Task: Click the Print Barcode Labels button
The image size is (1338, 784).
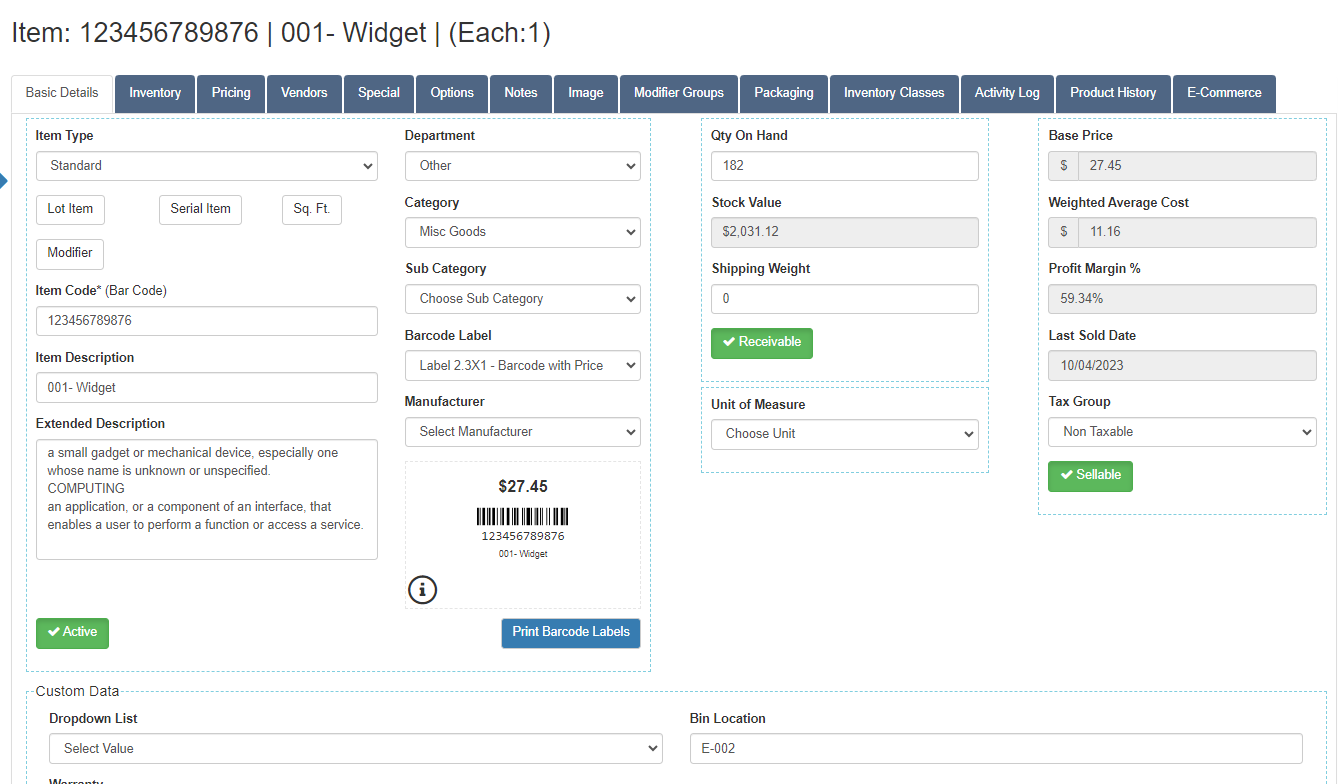Action: click(570, 633)
